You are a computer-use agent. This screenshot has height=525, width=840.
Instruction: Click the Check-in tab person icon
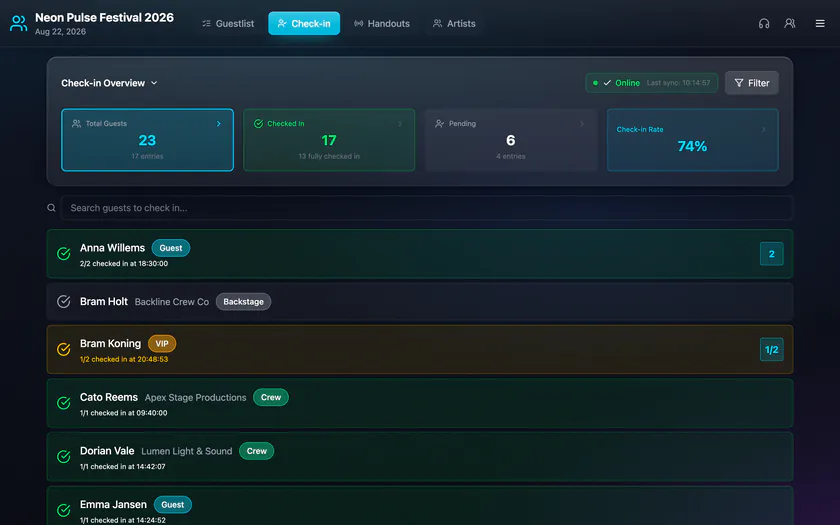(x=282, y=24)
